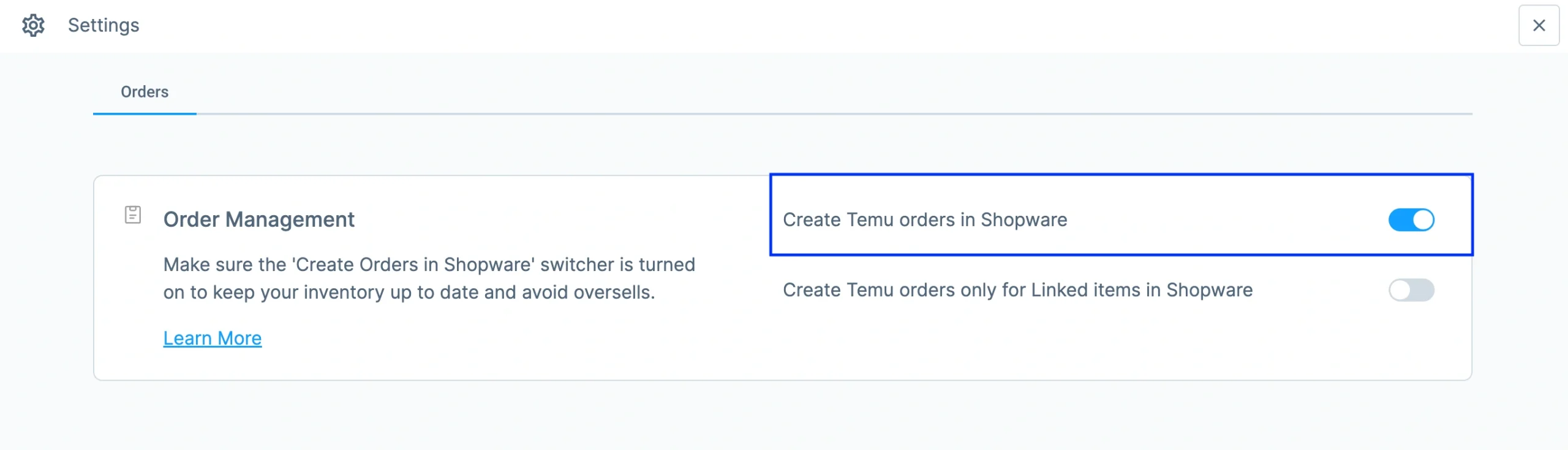
Task: Click the gear symbol in the header
Action: pyautogui.click(x=33, y=25)
